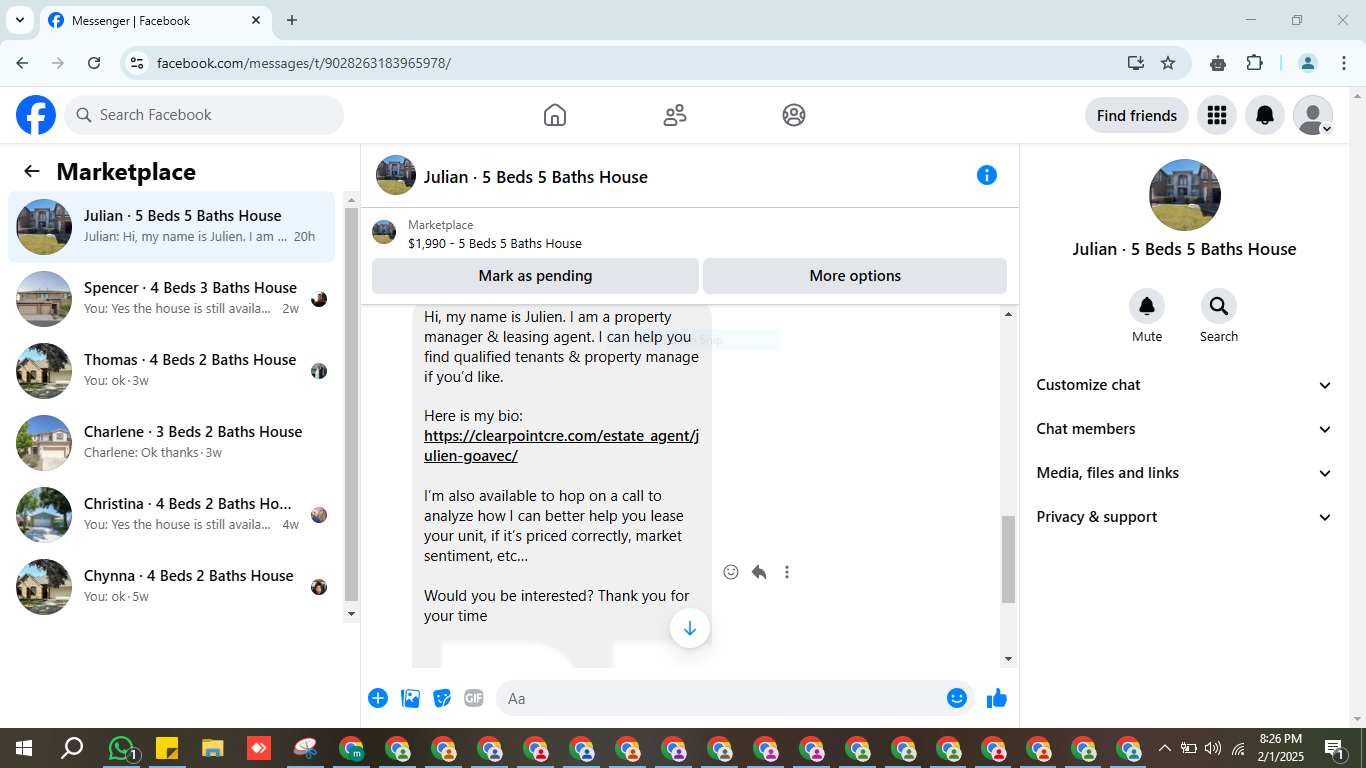
Task: Attach a photo using image icon
Action: tap(410, 698)
